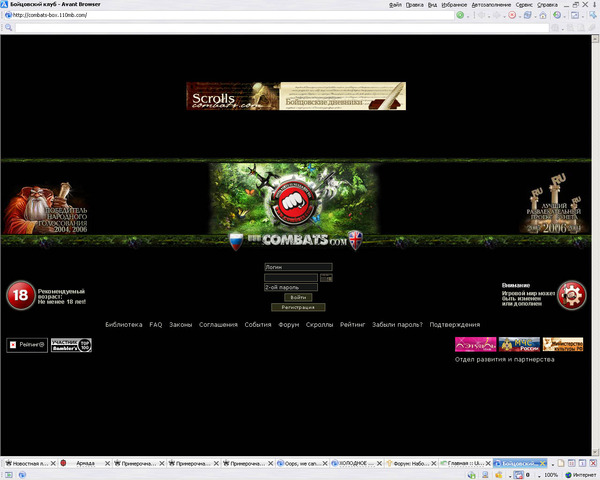Click the full screen view icon
Image resolution: width=600 pixels, height=480 pixels.
[575, 15]
